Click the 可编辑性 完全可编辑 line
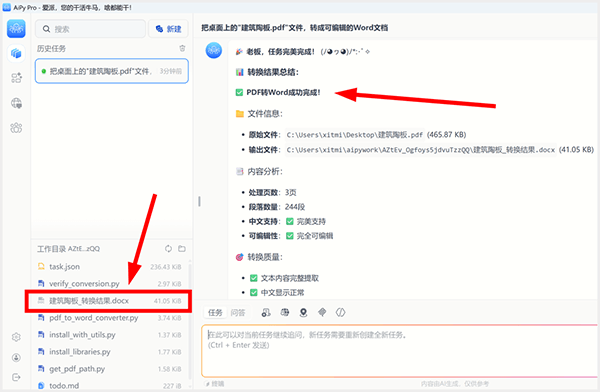 [291, 236]
